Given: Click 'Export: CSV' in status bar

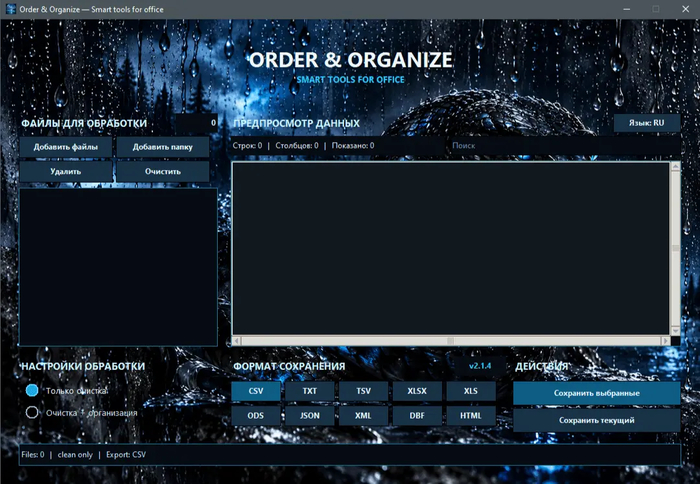Looking at the screenshot, I should pos(126,455).
